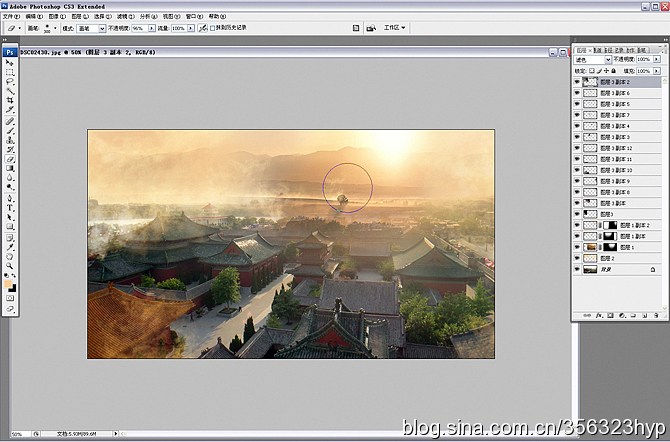Click the lock-all padlock icon in layers panel
Screen dimensions: 670x442
click(x=614, y=71)
